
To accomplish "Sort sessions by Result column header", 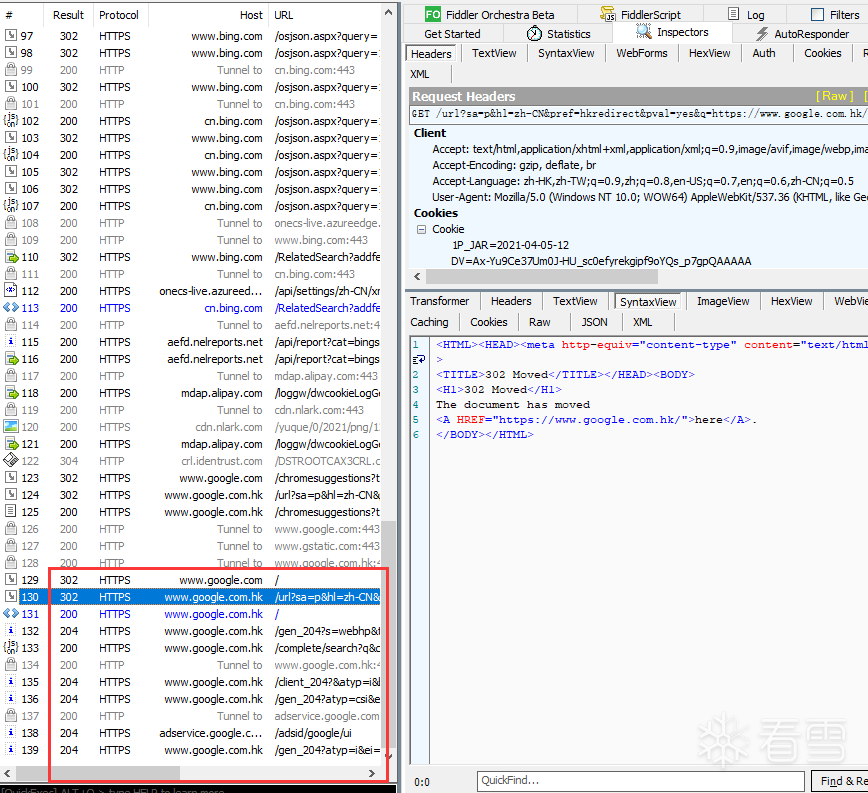I will point(68,15).
